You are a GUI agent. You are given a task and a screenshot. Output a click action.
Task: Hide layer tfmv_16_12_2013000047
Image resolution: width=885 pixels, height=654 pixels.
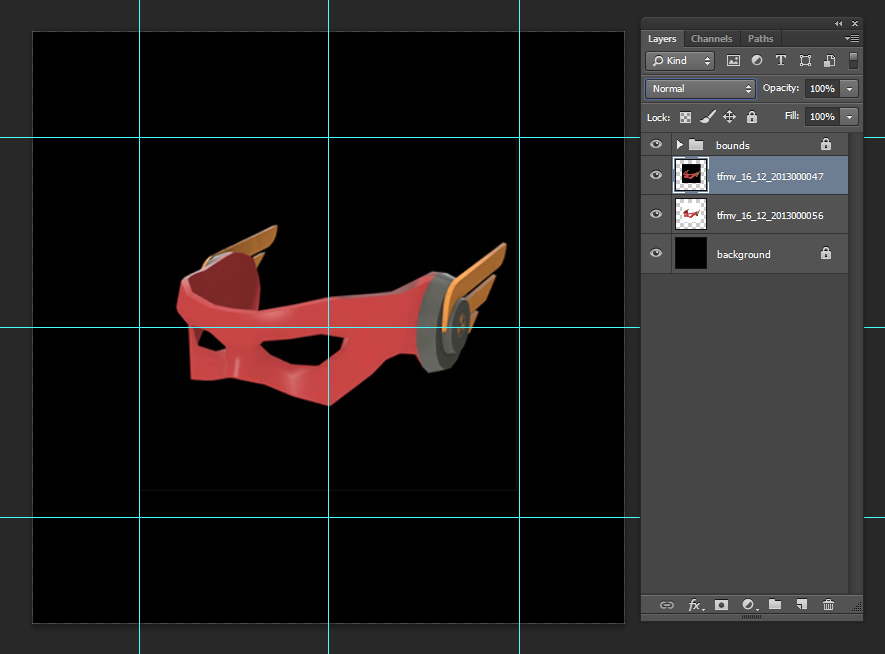click(x=656, y=175)
